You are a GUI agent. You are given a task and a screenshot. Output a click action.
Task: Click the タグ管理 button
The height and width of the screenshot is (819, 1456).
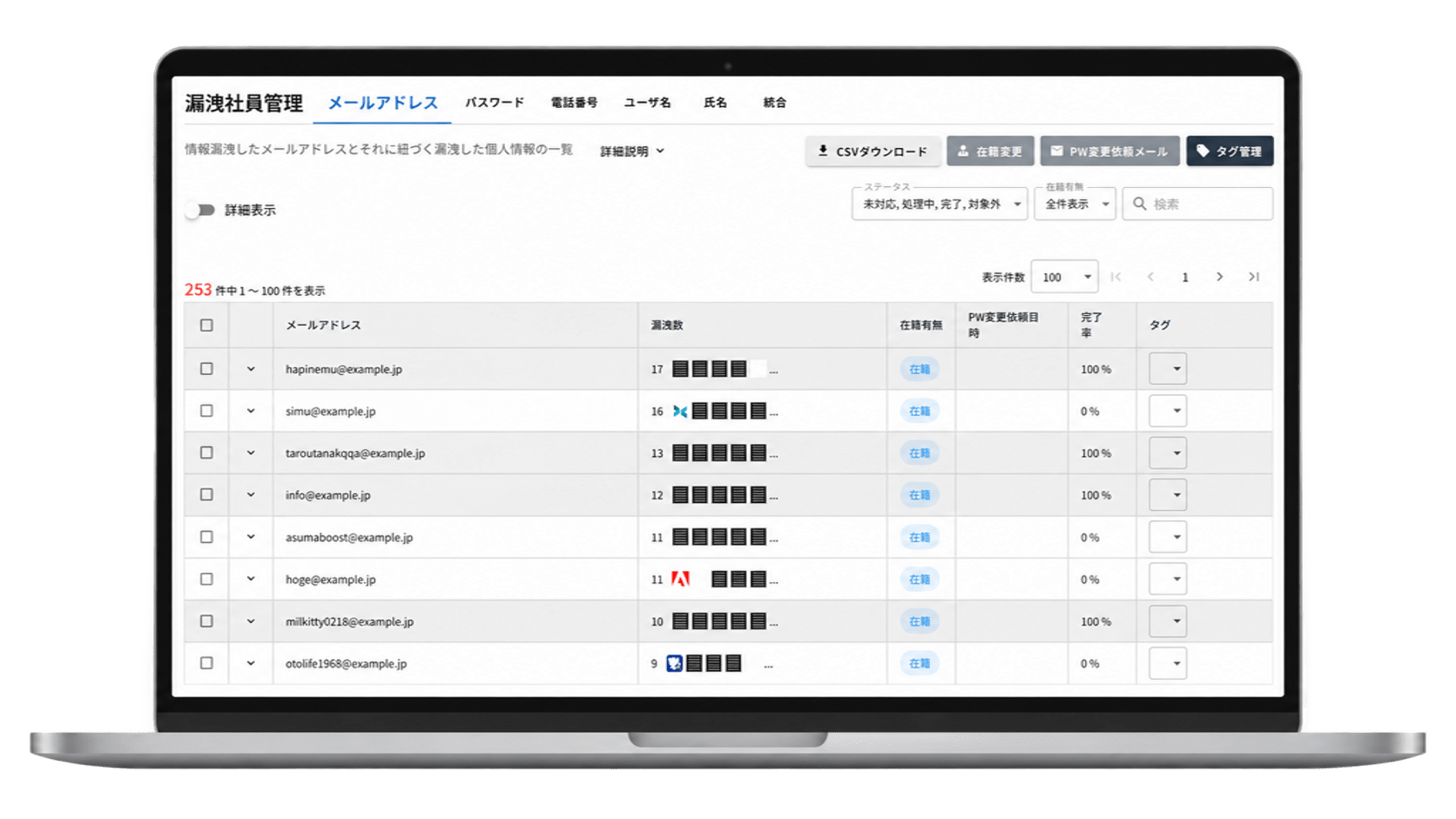[x=1230, y=151]
